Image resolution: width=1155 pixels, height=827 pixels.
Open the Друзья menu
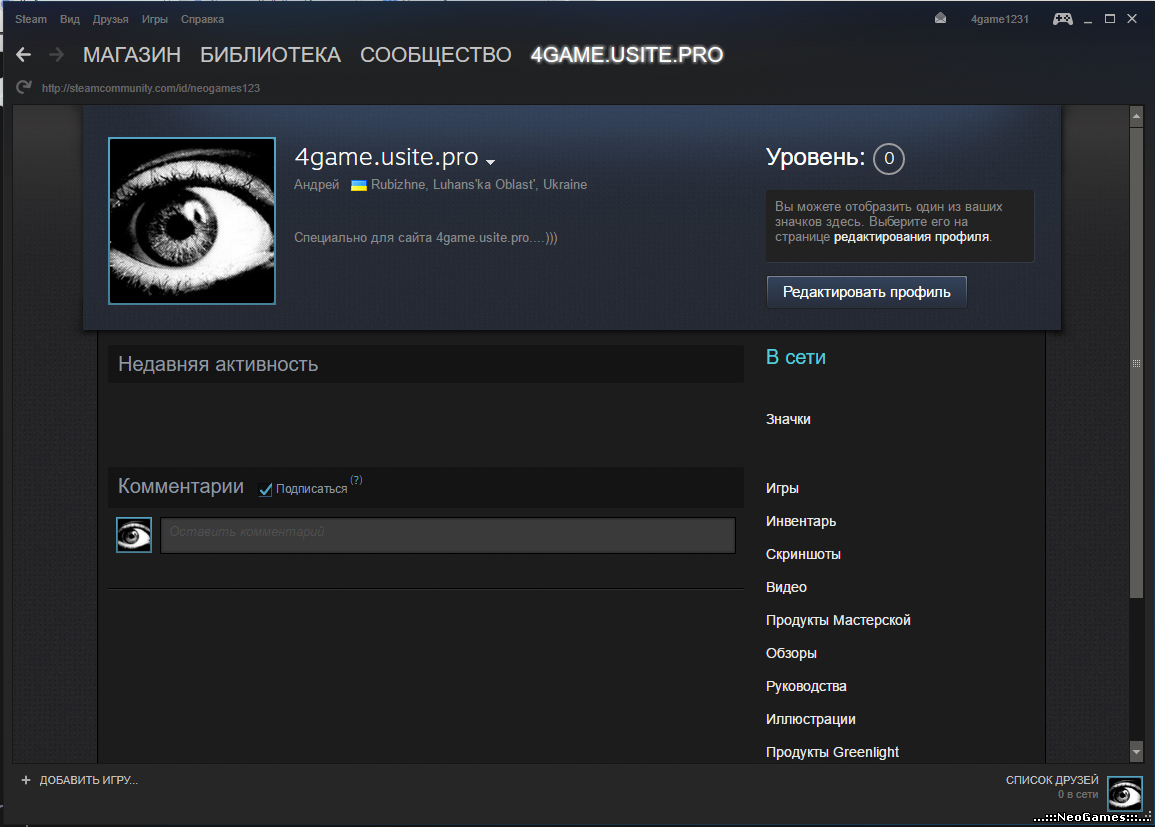click(x=110, y=19)
